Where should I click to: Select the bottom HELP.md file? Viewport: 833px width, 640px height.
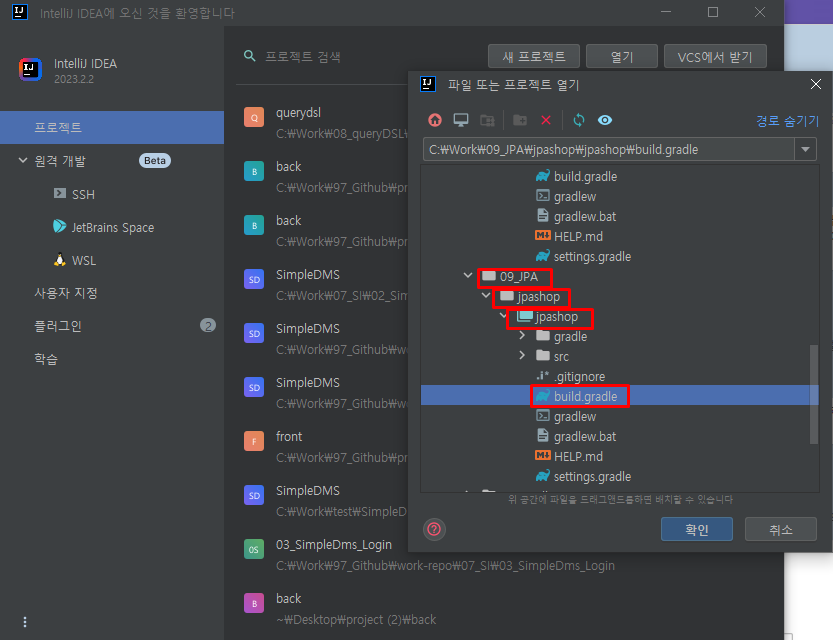(569, 456)
